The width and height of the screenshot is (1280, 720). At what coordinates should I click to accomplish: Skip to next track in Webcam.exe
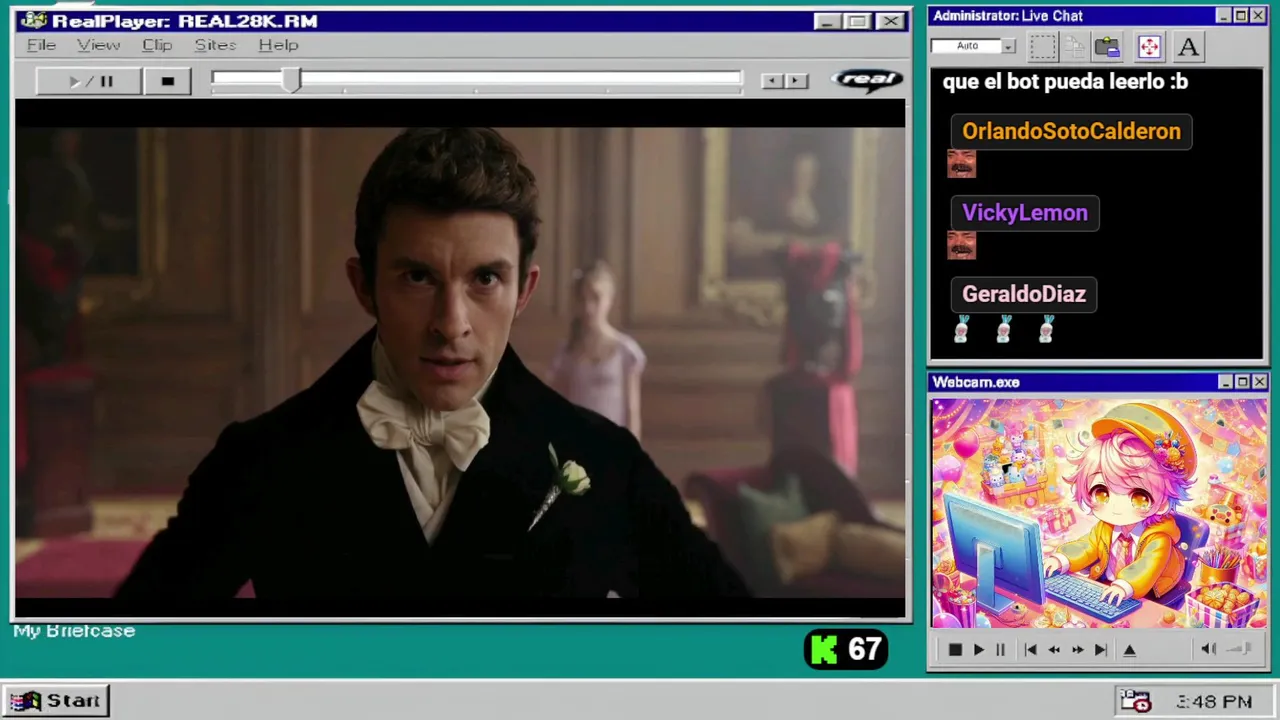coord(1100,650)
